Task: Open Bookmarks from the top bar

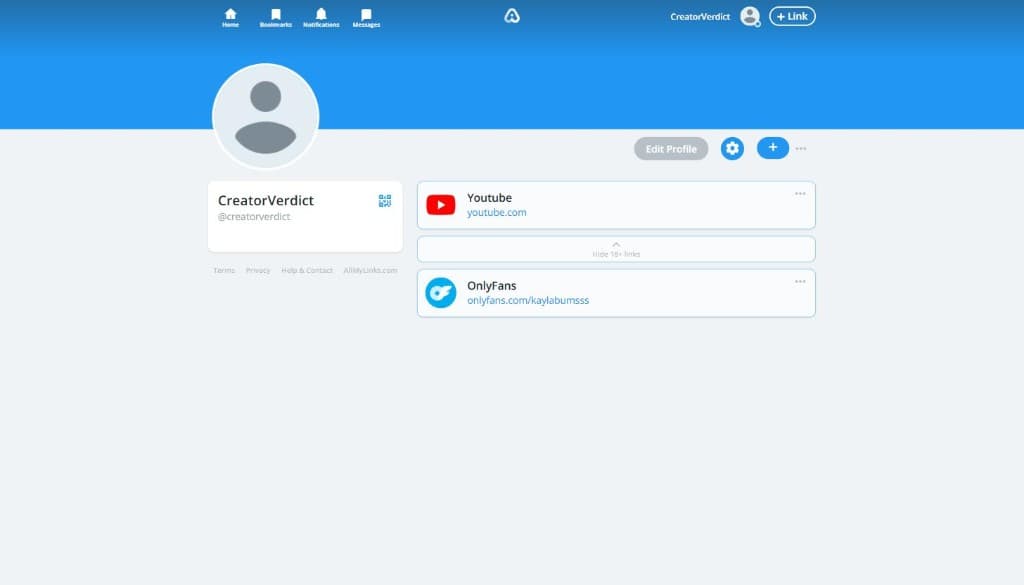Action: point(276,18)
